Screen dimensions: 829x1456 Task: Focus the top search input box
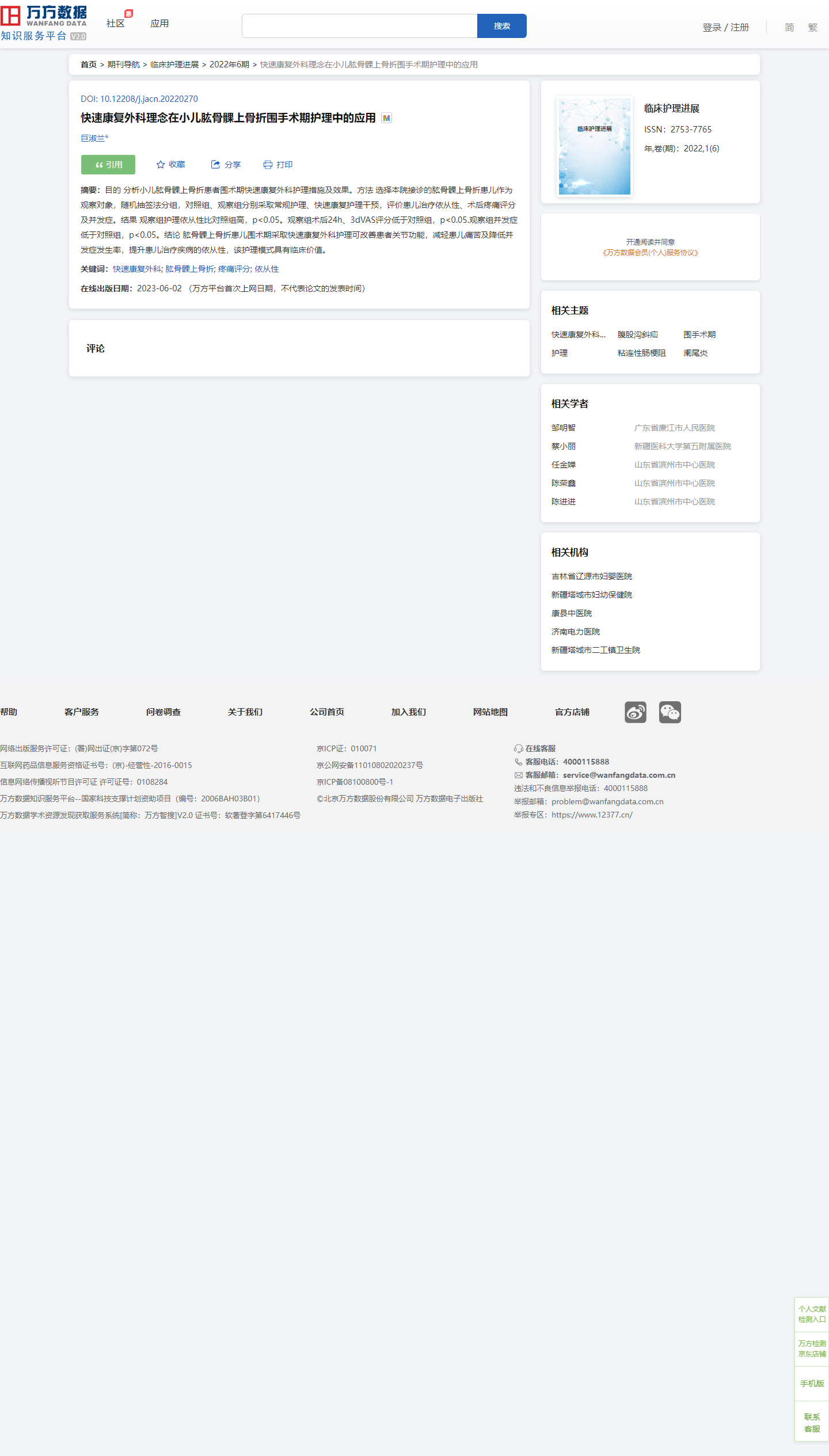tap(360, 26)
